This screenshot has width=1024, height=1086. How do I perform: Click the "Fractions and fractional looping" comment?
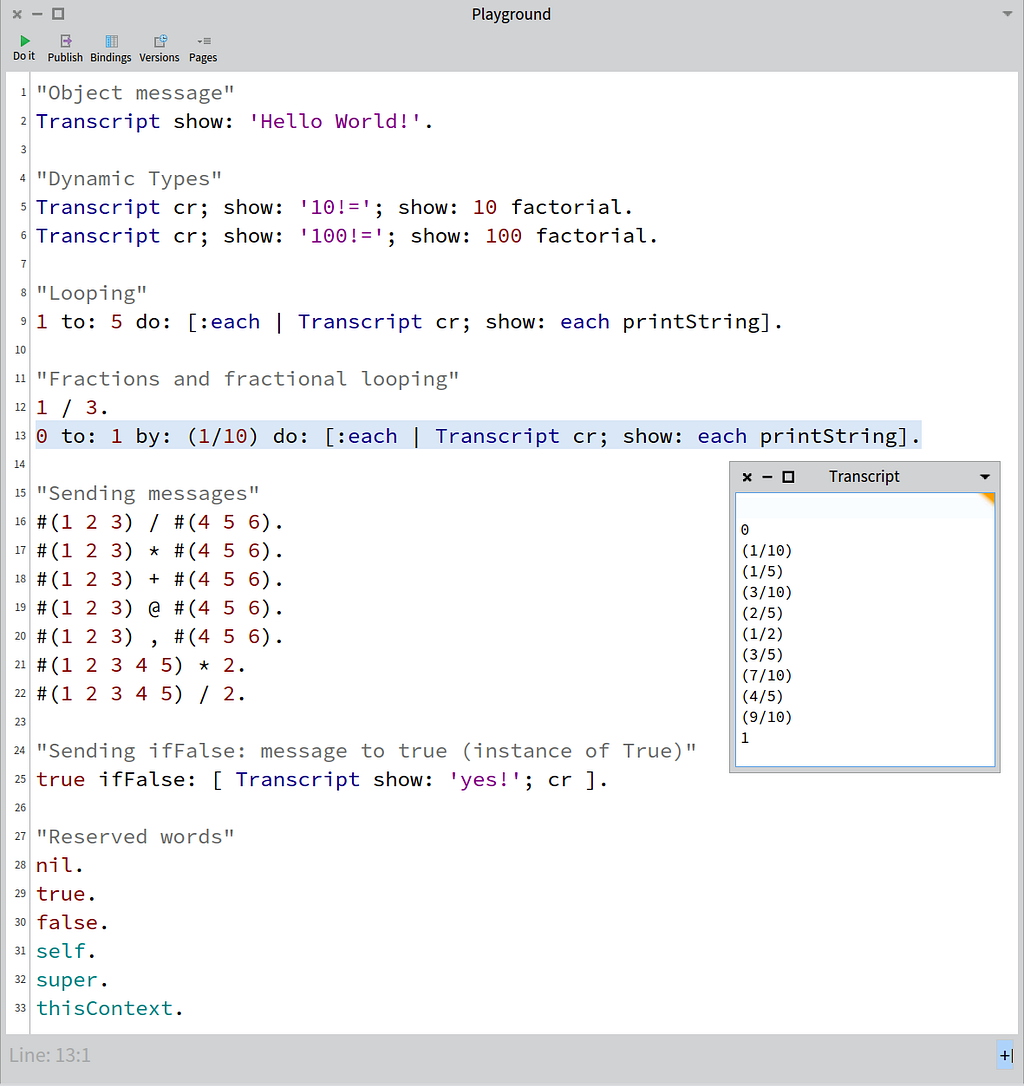[248, 380]
